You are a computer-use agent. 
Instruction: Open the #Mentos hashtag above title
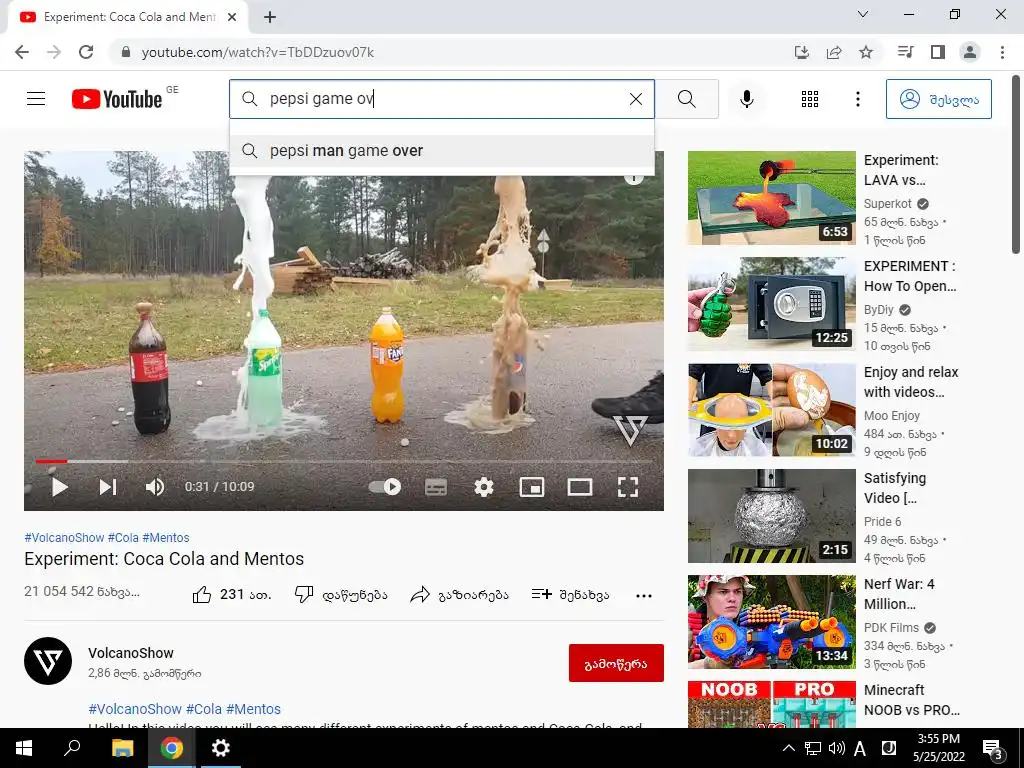click(x=166, y=537)
